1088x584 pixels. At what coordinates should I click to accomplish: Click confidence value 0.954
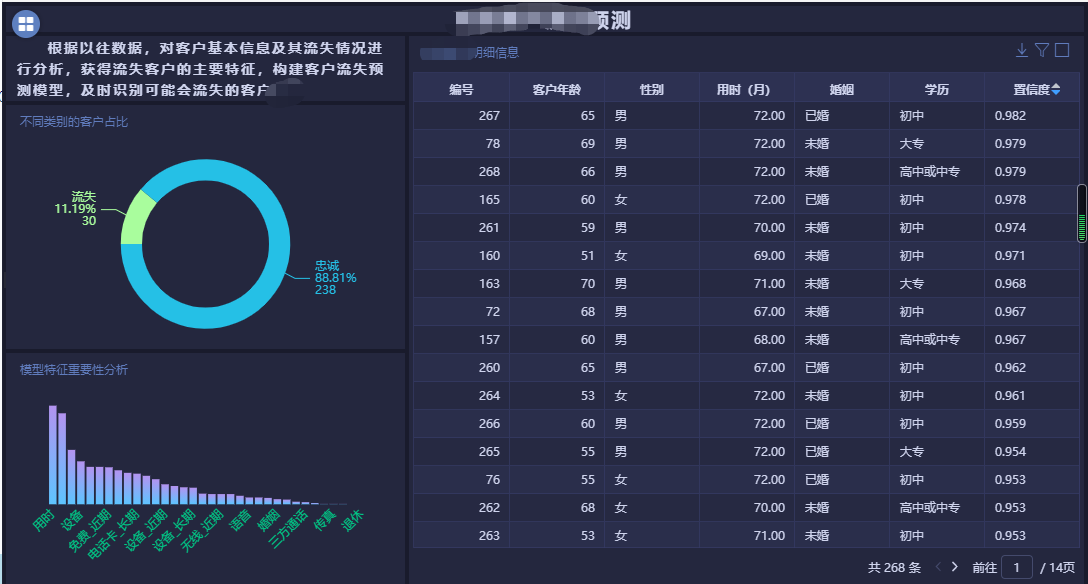[x=1010, y=452]
